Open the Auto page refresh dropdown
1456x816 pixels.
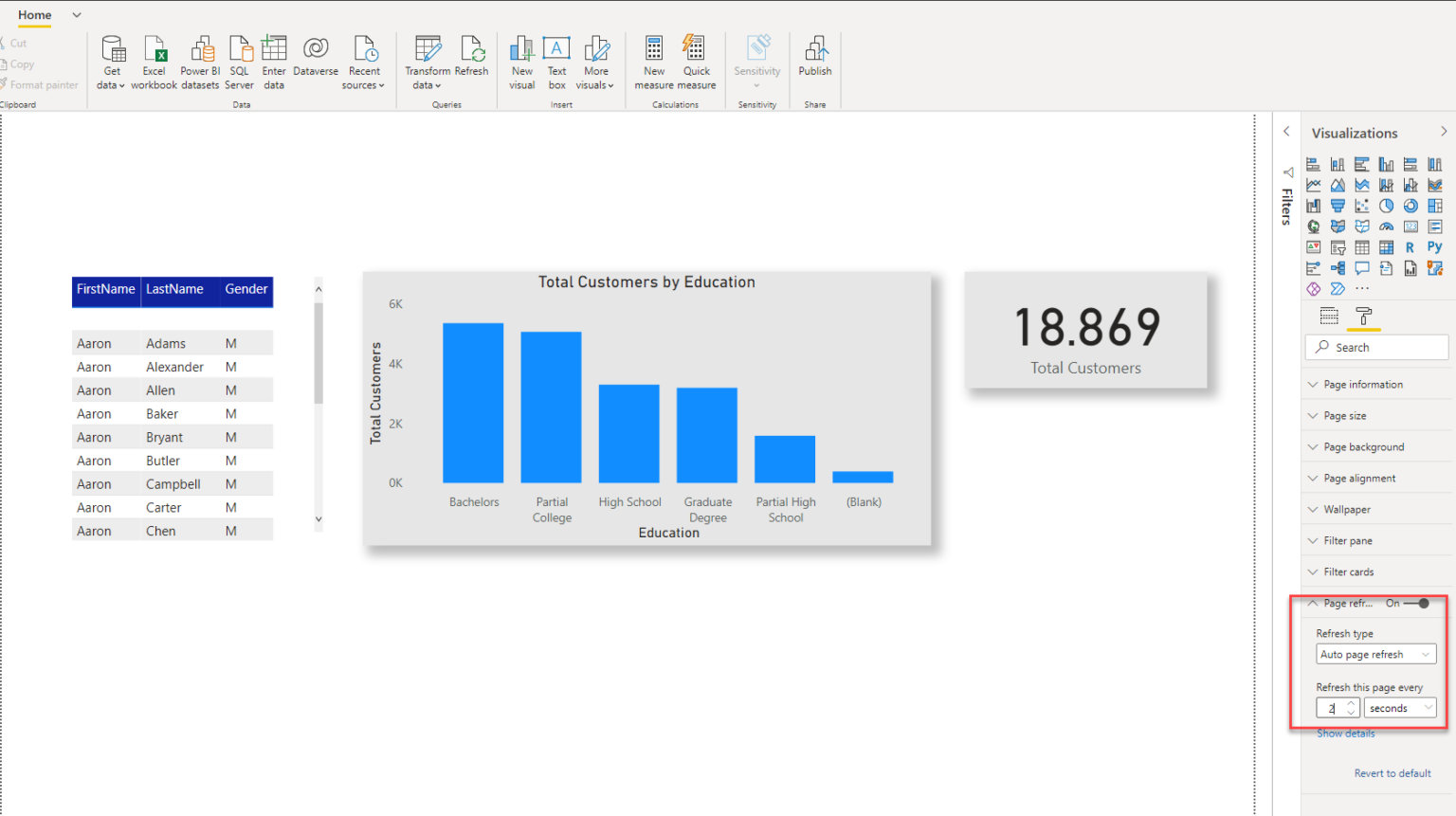click(1375, 654)
